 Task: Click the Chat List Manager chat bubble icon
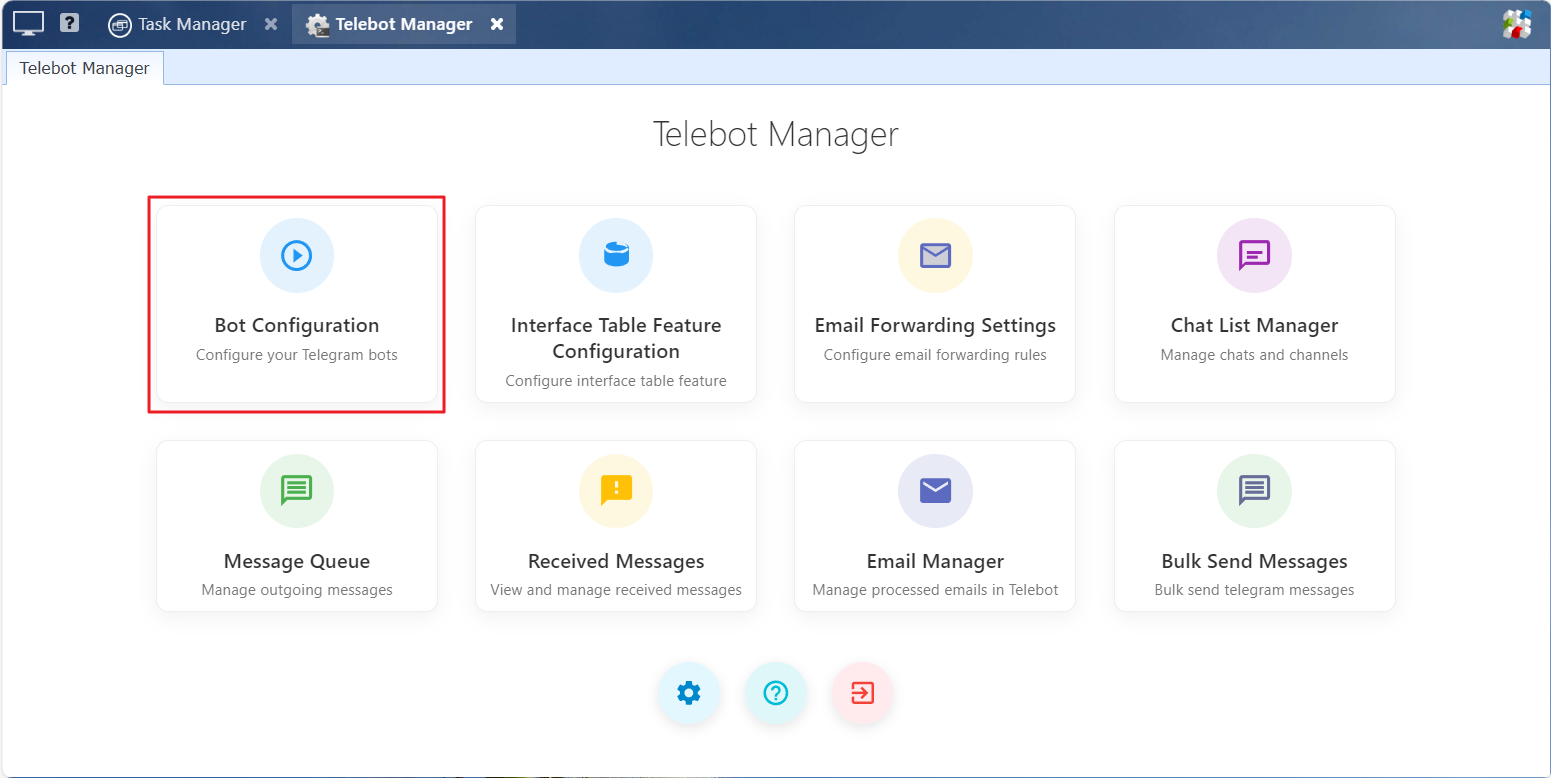click(1254, 256)
